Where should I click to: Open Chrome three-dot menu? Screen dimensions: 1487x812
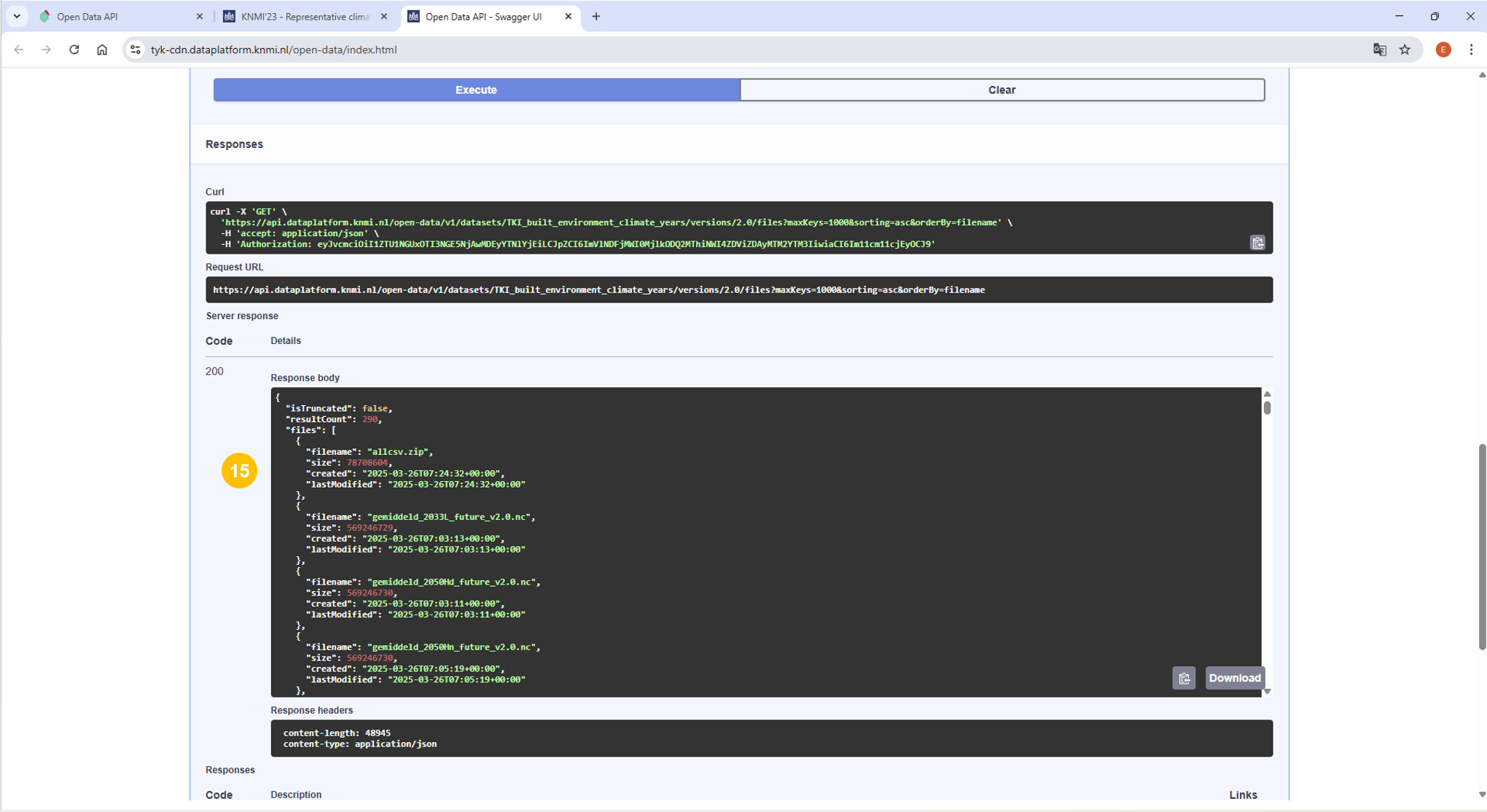(1471, 50)
